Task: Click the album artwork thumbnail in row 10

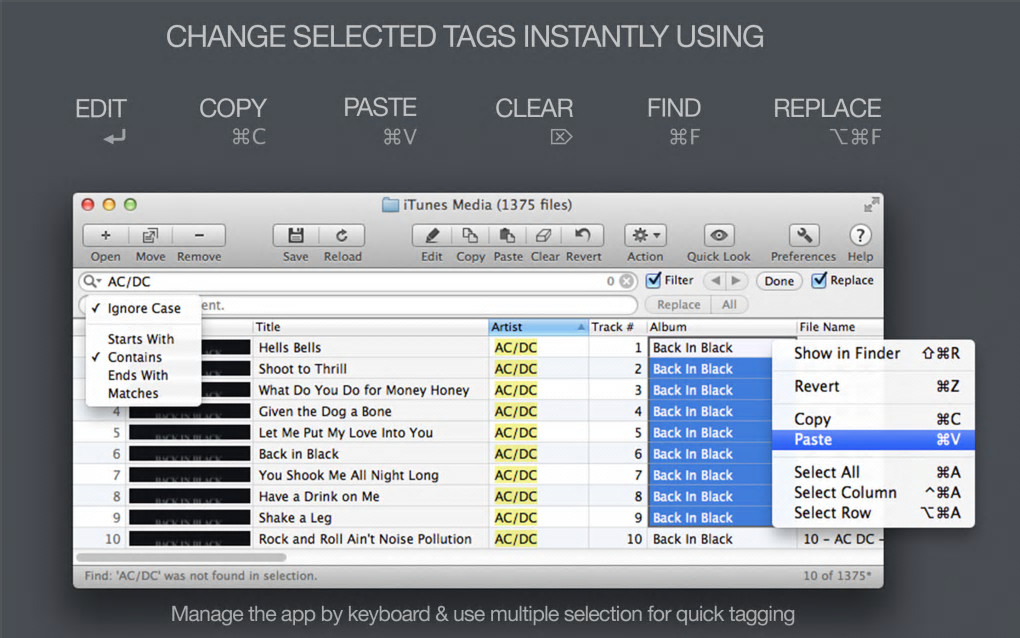Action: point(189,539)
